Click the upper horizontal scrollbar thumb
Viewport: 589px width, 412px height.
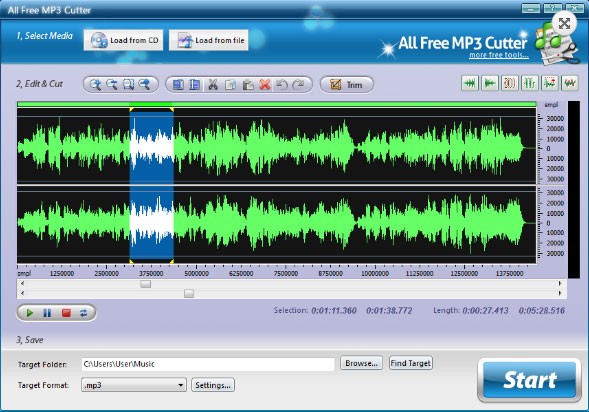click(x=145, y=284)
